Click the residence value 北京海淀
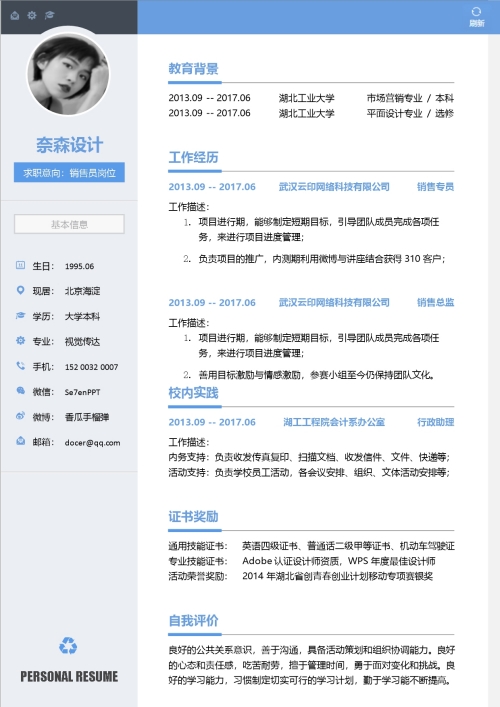500x707 pixels. 83,291
